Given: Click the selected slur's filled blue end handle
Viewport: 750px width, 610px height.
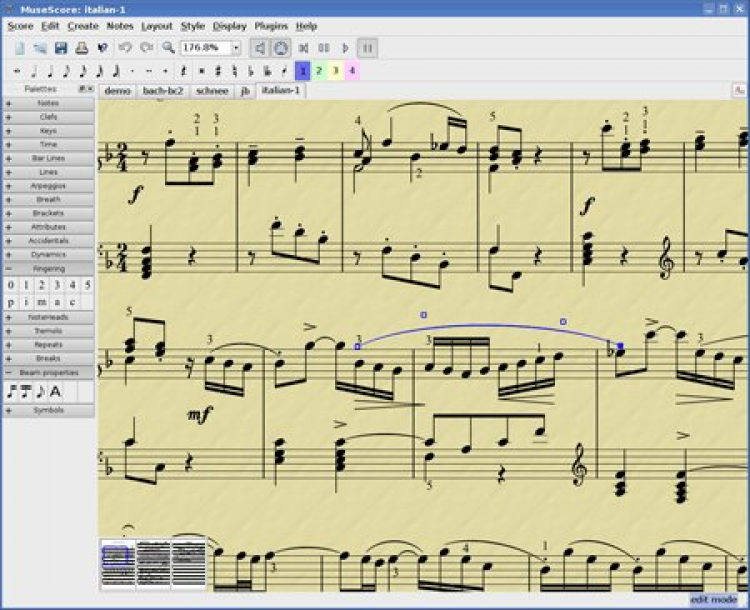Looking at the screenshot, I should [x=620, y=346].
